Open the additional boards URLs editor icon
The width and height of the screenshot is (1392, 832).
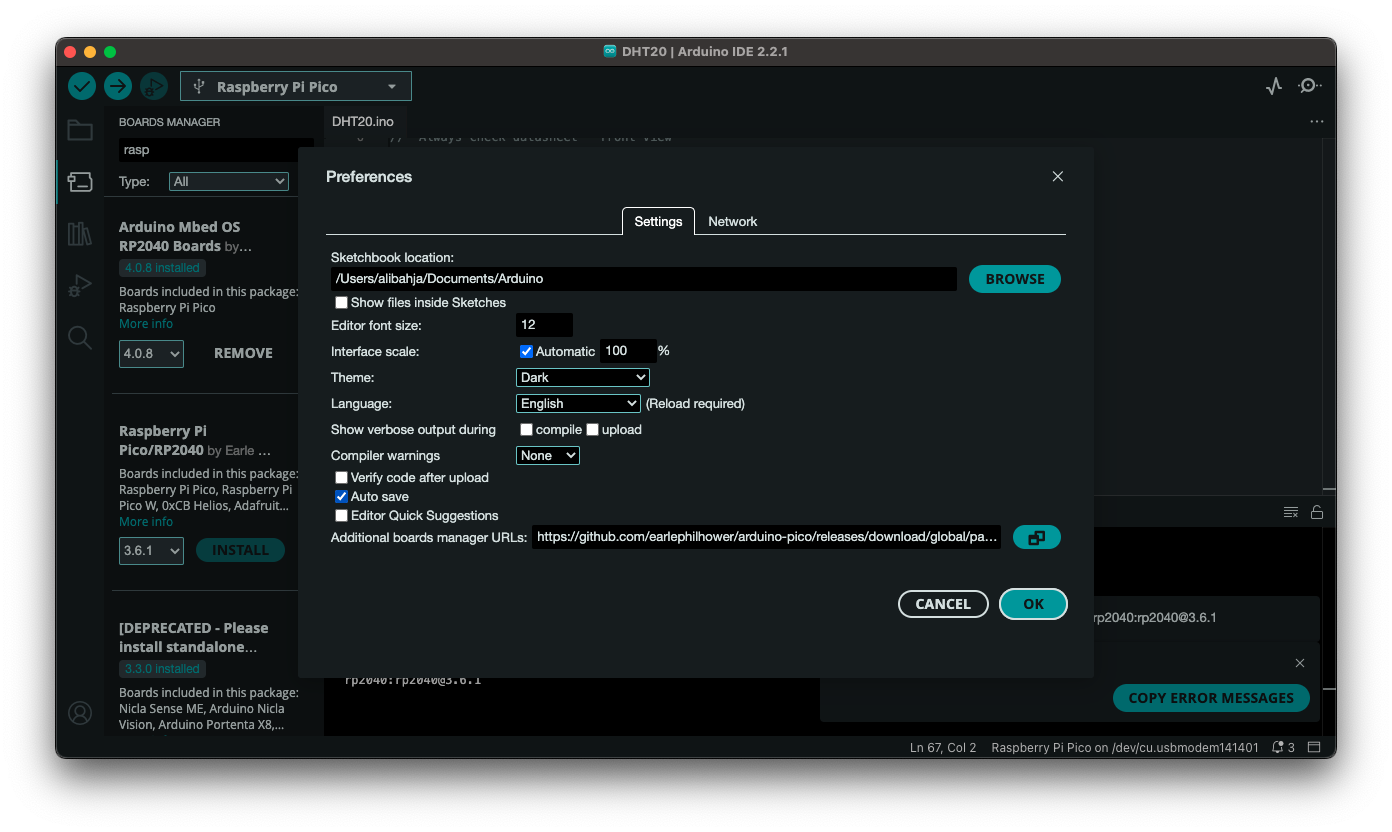[1037, 537]
